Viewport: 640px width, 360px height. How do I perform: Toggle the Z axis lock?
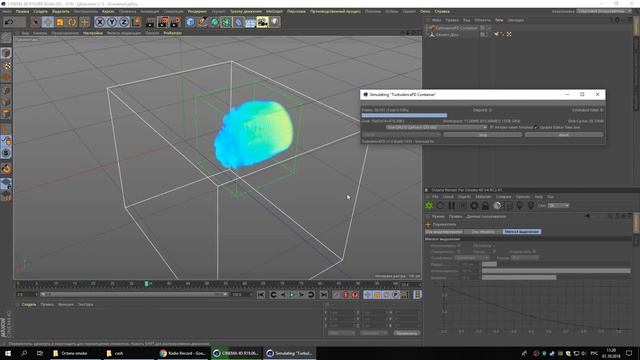coord(124,22)
